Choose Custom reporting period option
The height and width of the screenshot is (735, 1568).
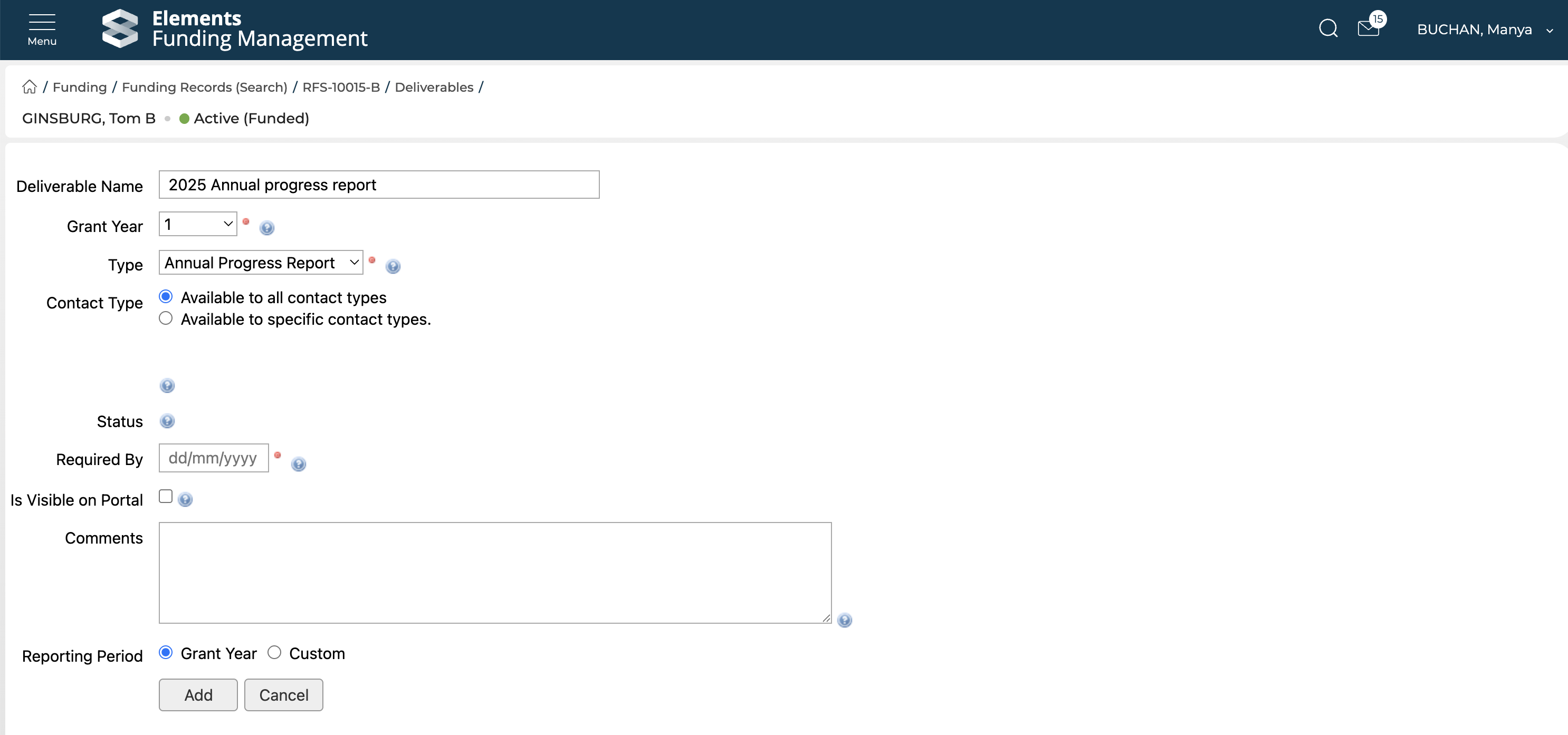pyautogui.click(x=274, y=652)
